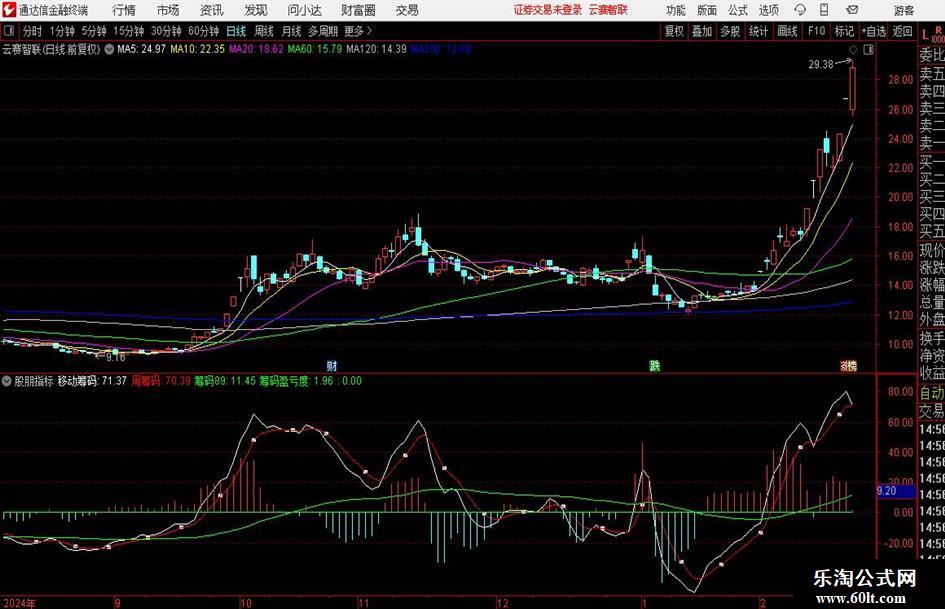Switch to the 分时 chart tab

[x=32, y=31]
